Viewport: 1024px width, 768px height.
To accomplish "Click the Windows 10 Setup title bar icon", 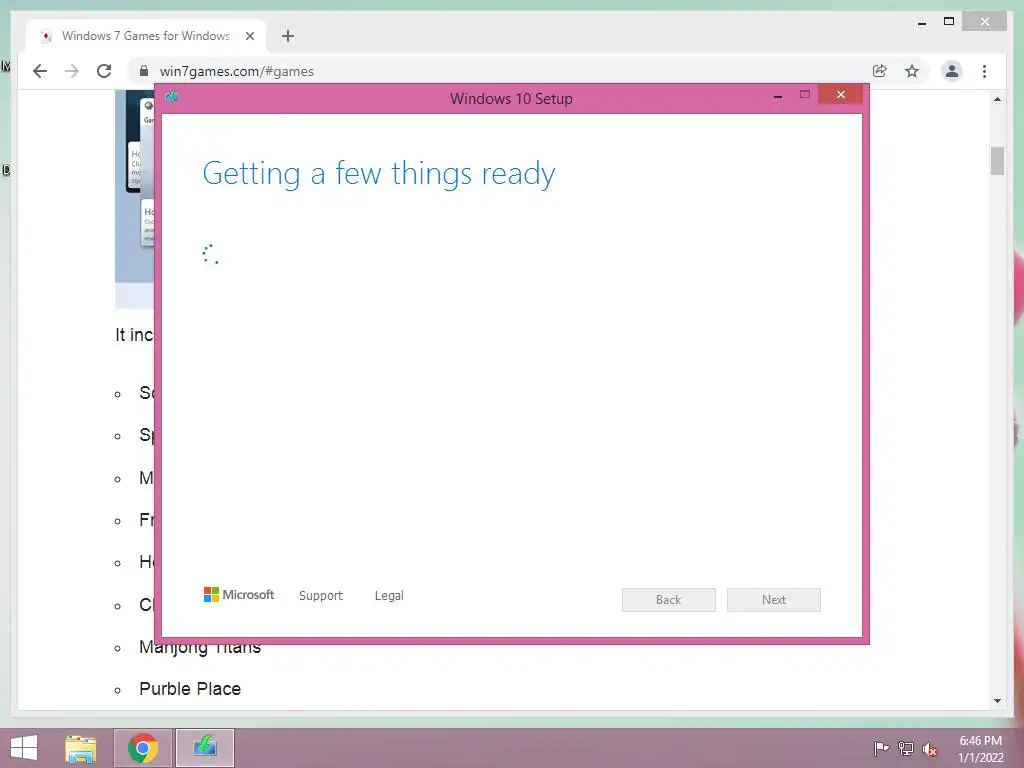I will pos(171,97).
